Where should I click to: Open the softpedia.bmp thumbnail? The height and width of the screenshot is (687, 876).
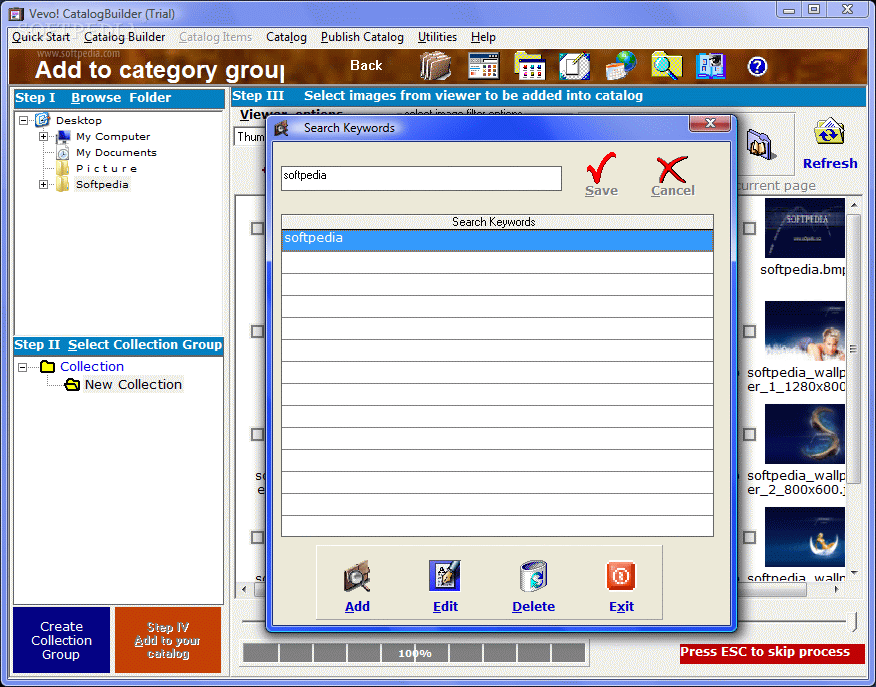pyautogui.click(x=804, y=228)
